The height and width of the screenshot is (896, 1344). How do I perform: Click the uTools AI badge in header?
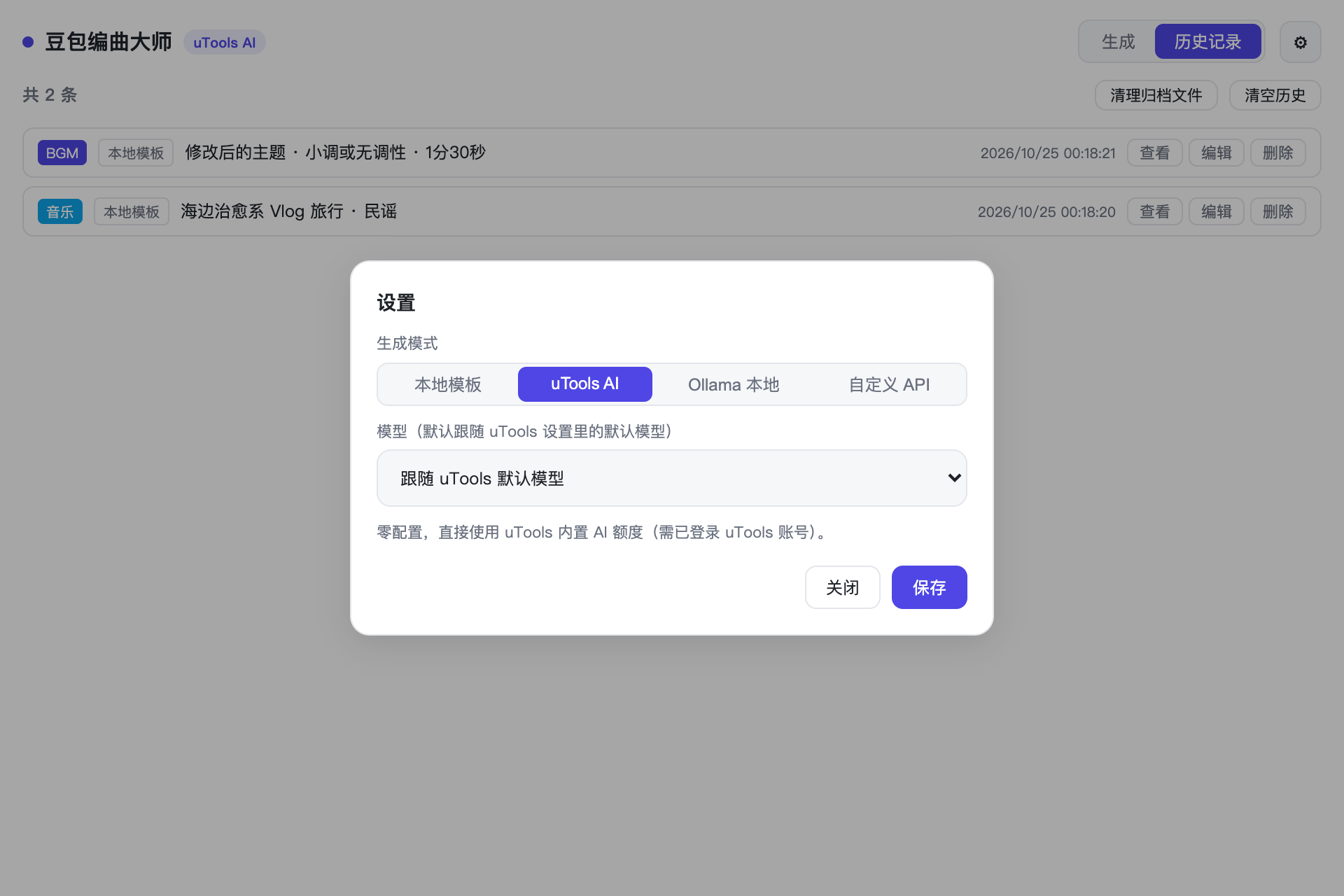click(x=224, y=43)
